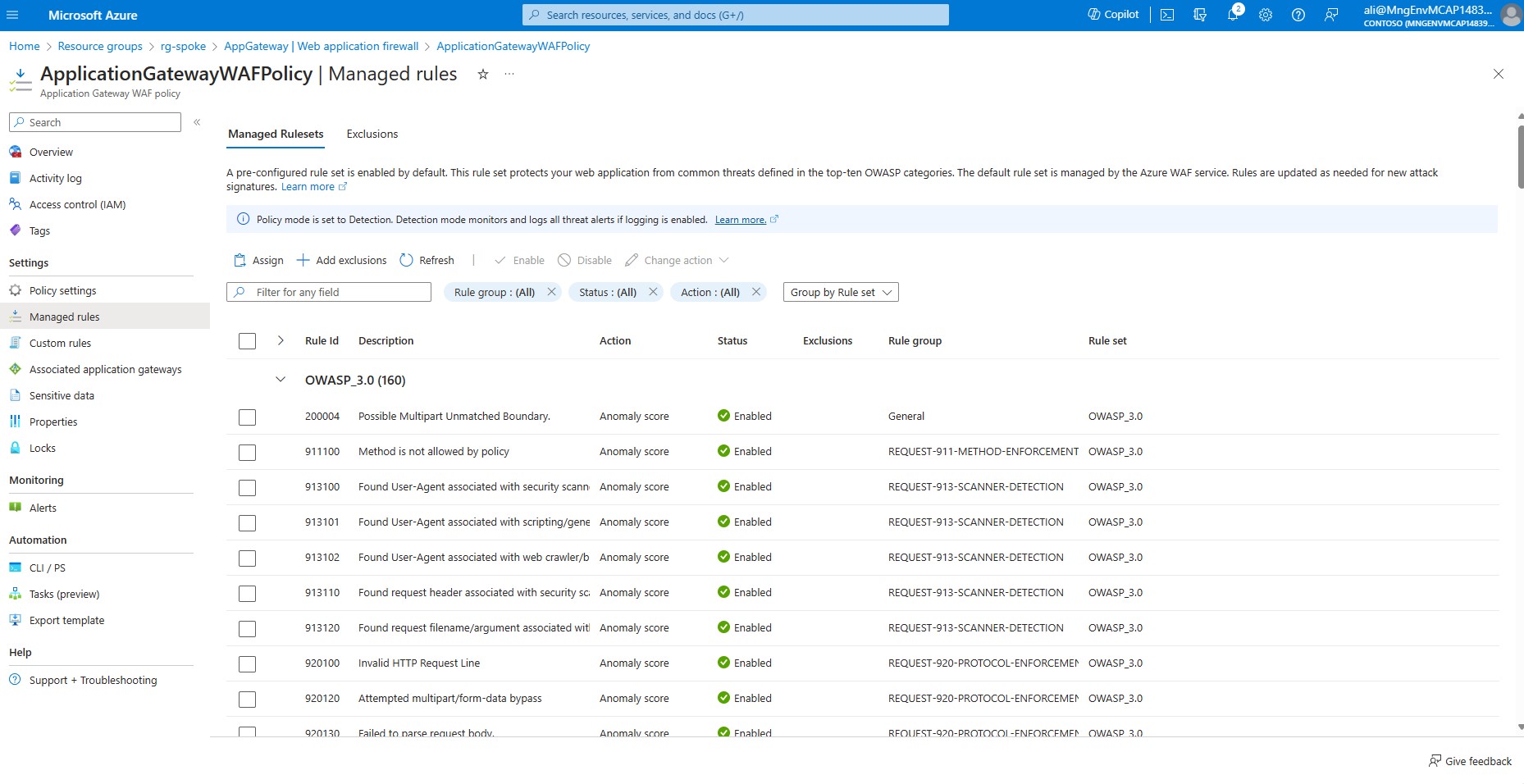The height and width of the screenshot is (784, 1524).
Task: Collapse the OWASP_3.0 (160) group
Action: coord(281,380)
